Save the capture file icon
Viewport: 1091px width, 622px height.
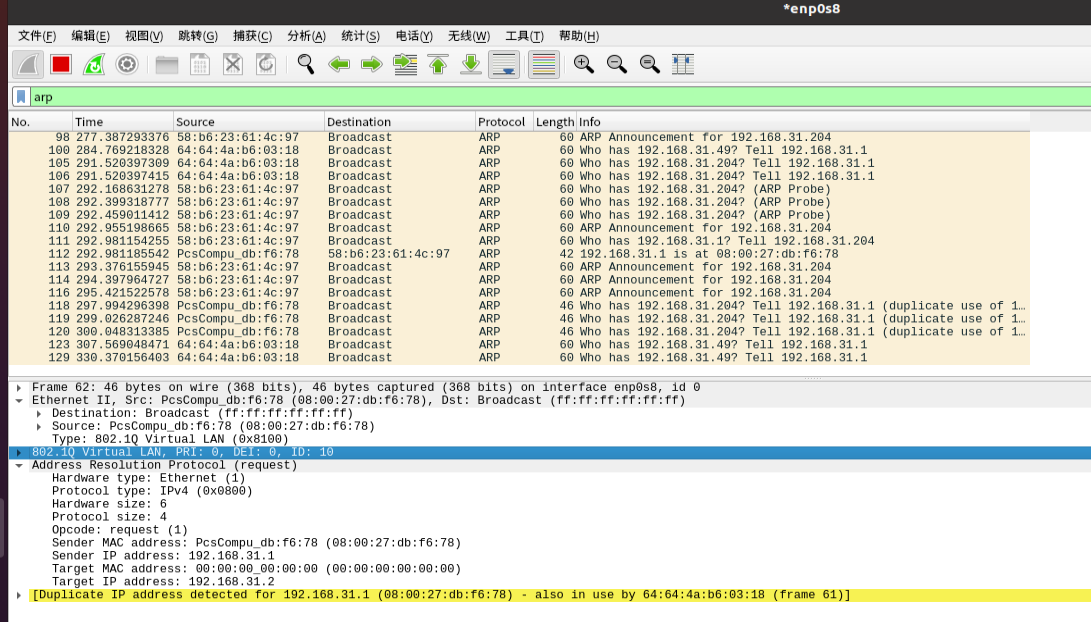[x=200, y=65]
